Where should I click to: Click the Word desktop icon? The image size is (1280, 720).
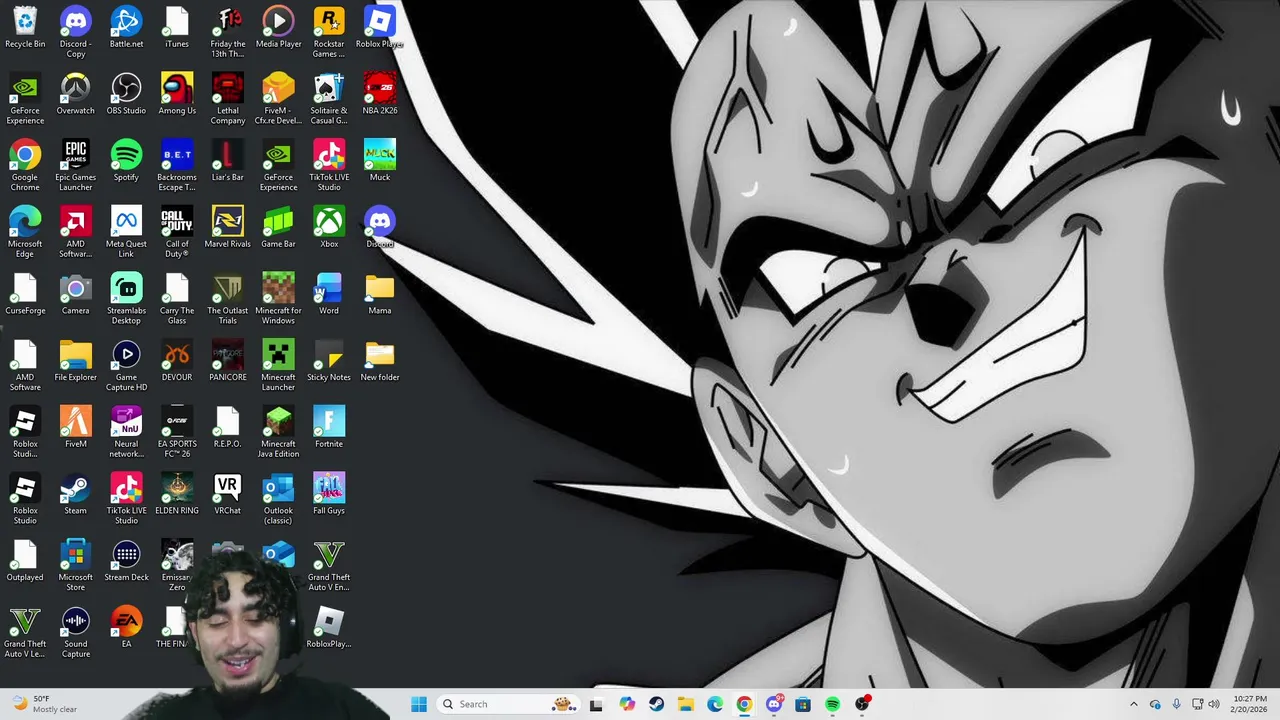point(329,295)
